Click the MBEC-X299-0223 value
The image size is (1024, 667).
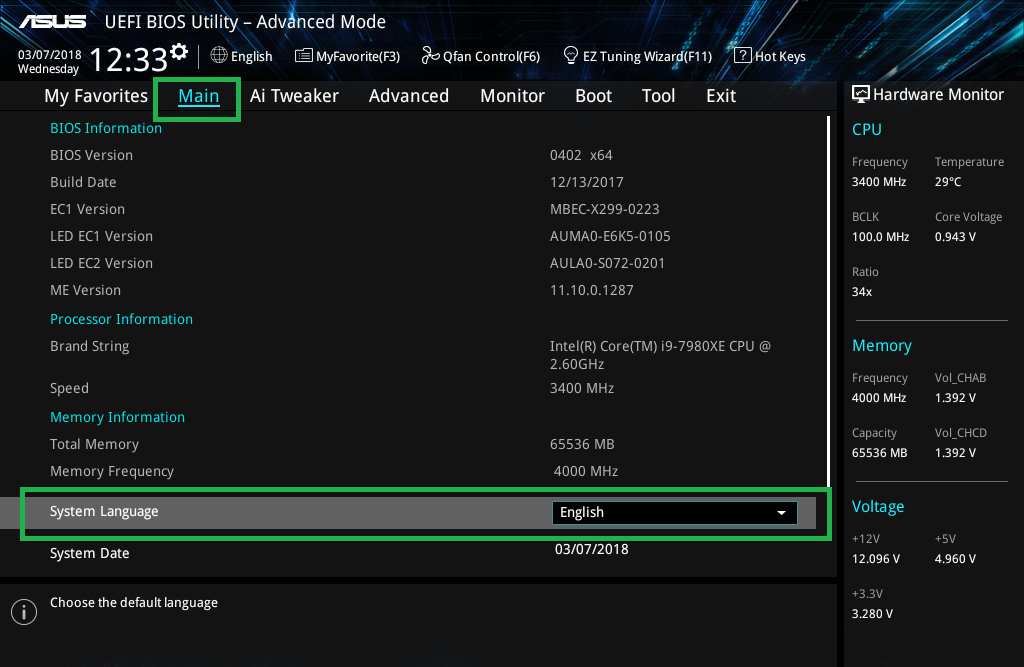[x=605, y=209]
